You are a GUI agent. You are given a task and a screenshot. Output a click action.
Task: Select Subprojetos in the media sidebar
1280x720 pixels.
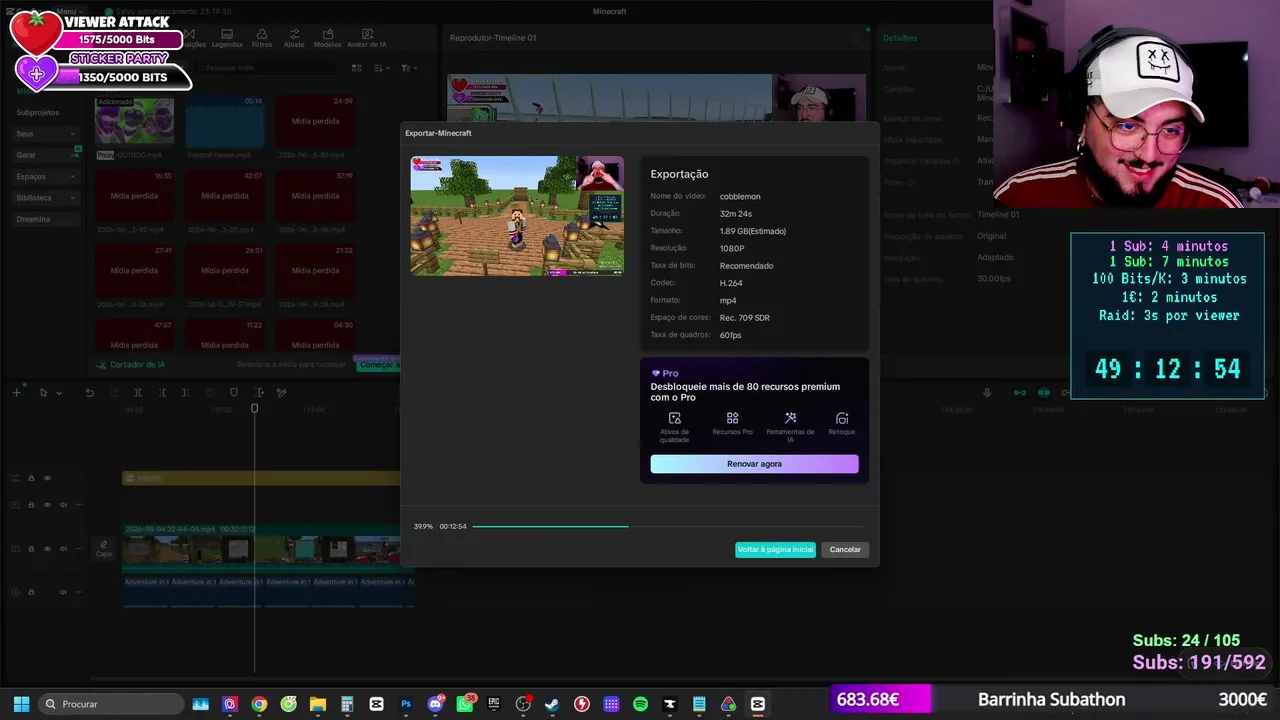pos(38,112)
